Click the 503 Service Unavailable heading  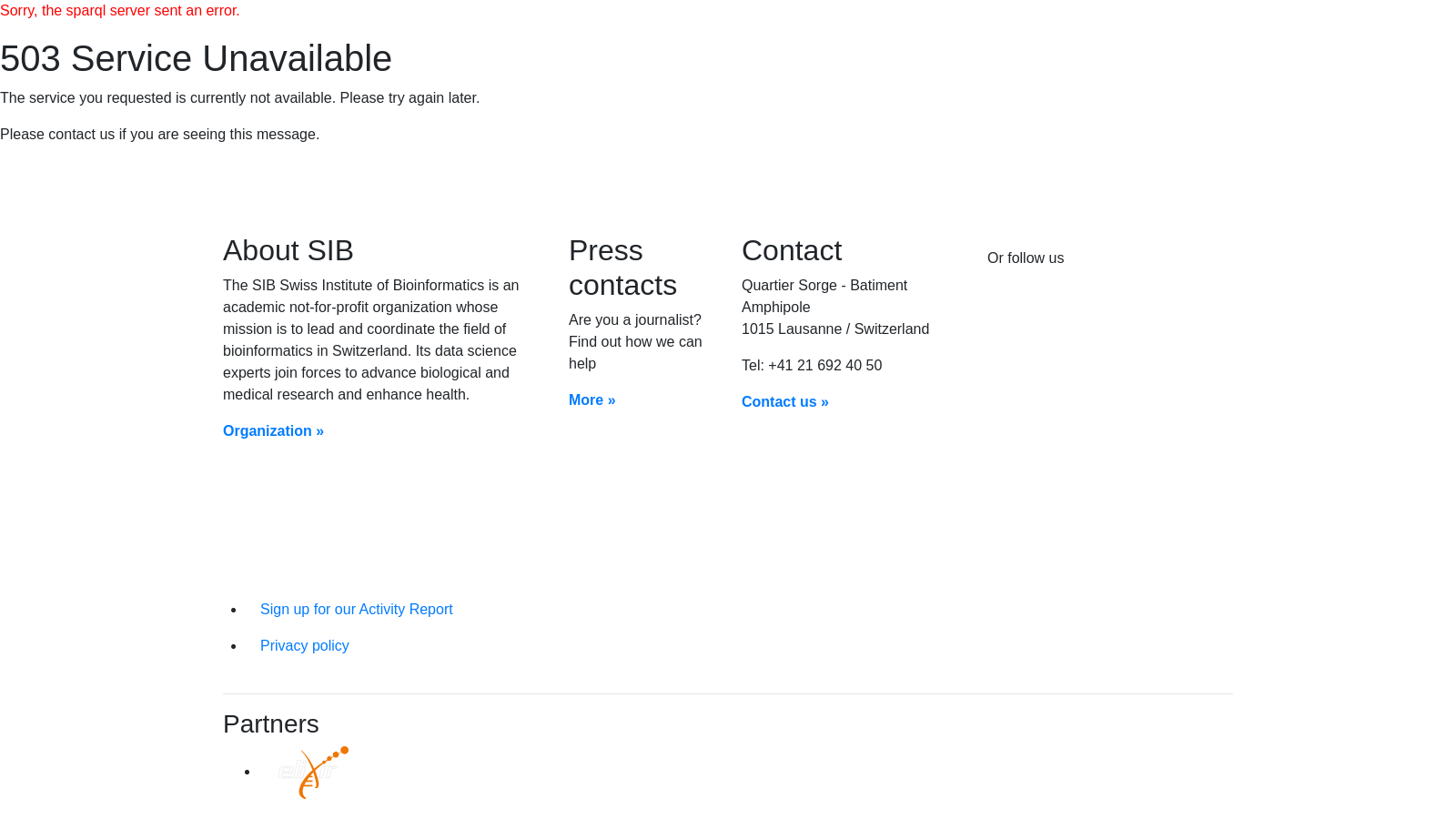pos(196,59)
